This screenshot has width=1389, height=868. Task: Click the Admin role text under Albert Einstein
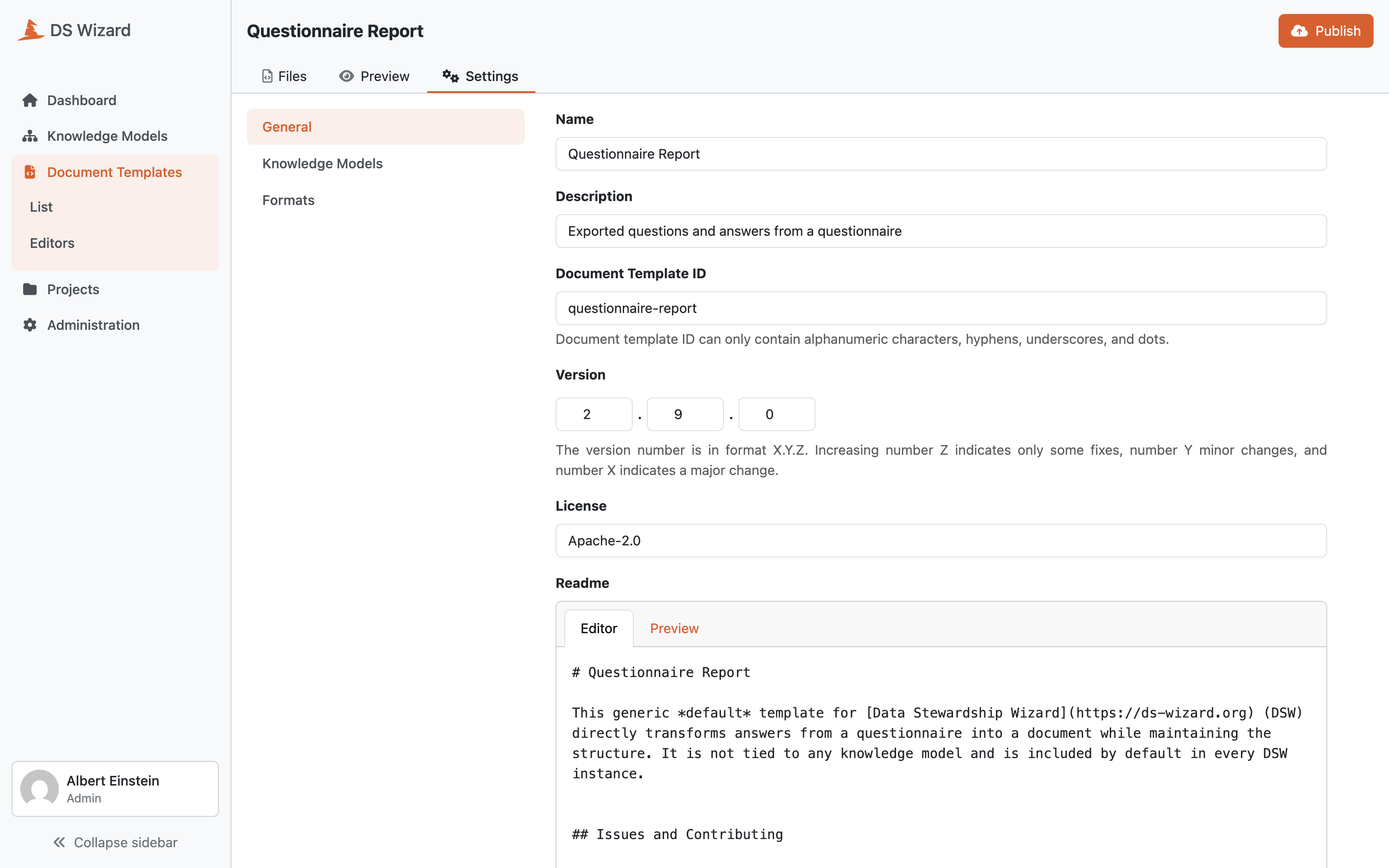pyautogui.click(x=84, y=798)
